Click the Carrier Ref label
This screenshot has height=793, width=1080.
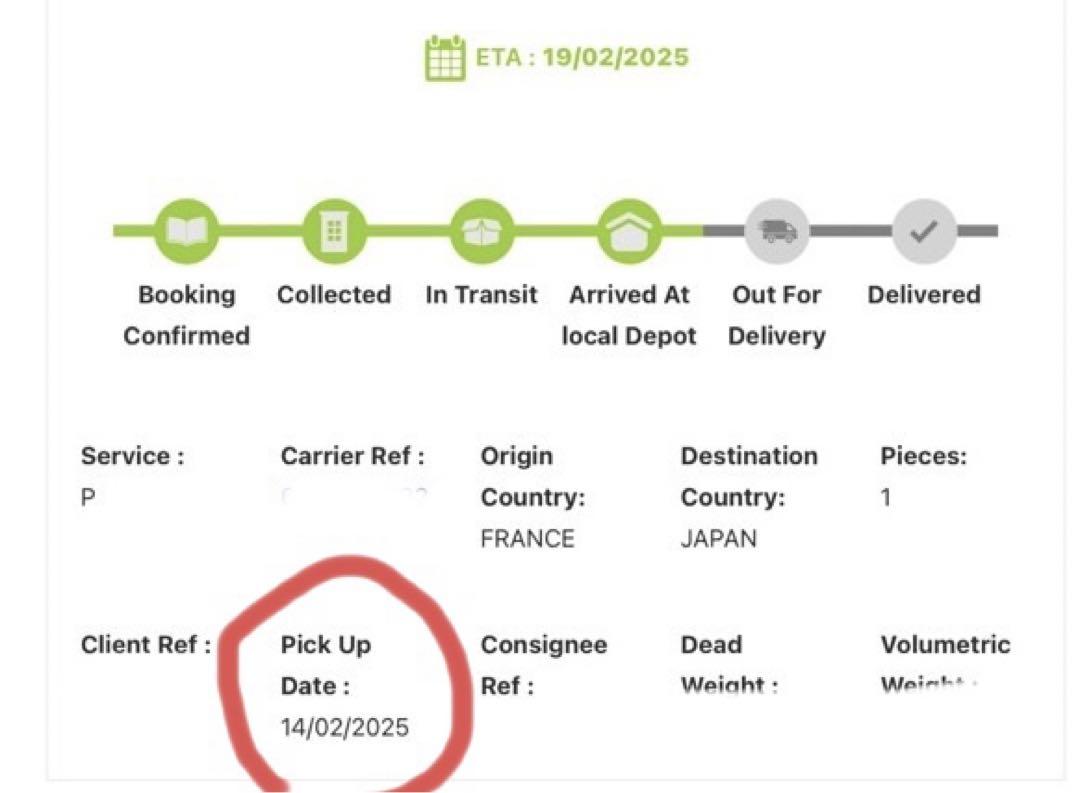point(353,456)
